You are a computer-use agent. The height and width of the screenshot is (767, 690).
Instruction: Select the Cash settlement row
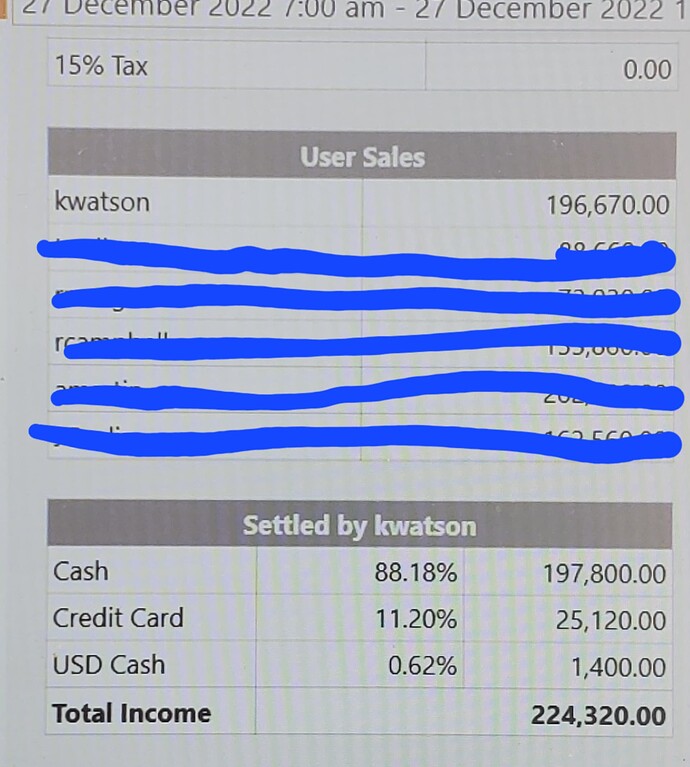pos(359,571)
